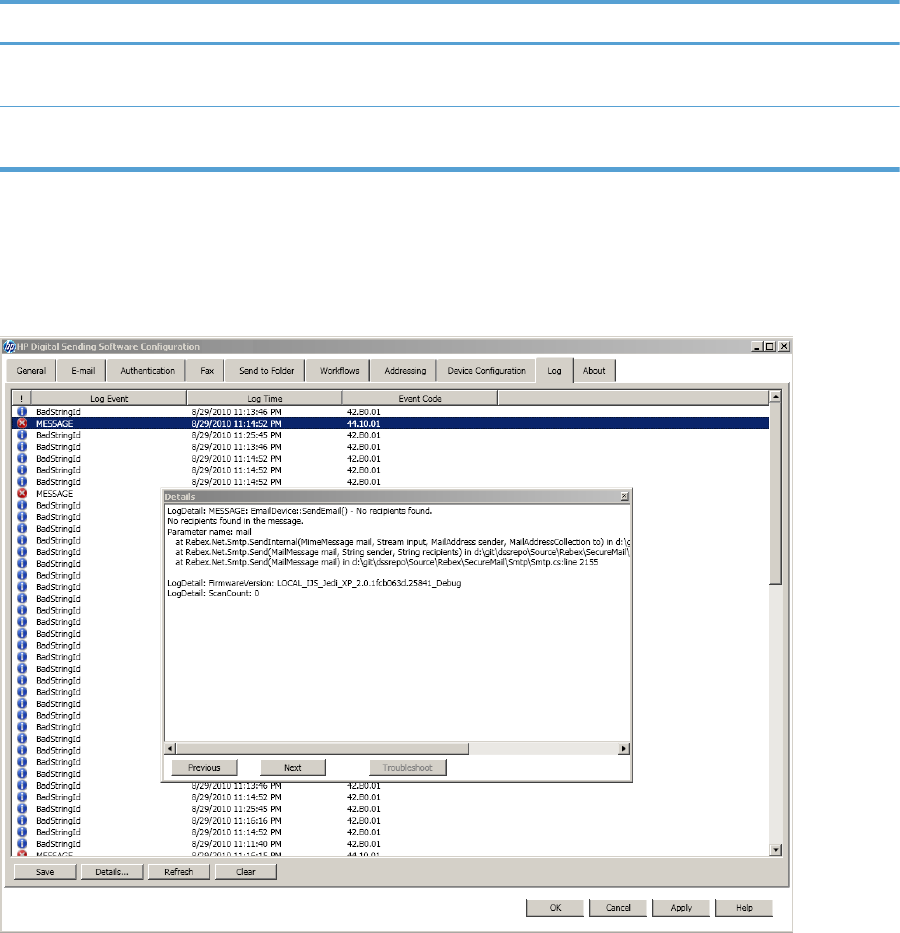This screenshot has height=933, width=900.
Task: Click the 'Parameter name: mail' line
Action: click(x=209, y=532)
